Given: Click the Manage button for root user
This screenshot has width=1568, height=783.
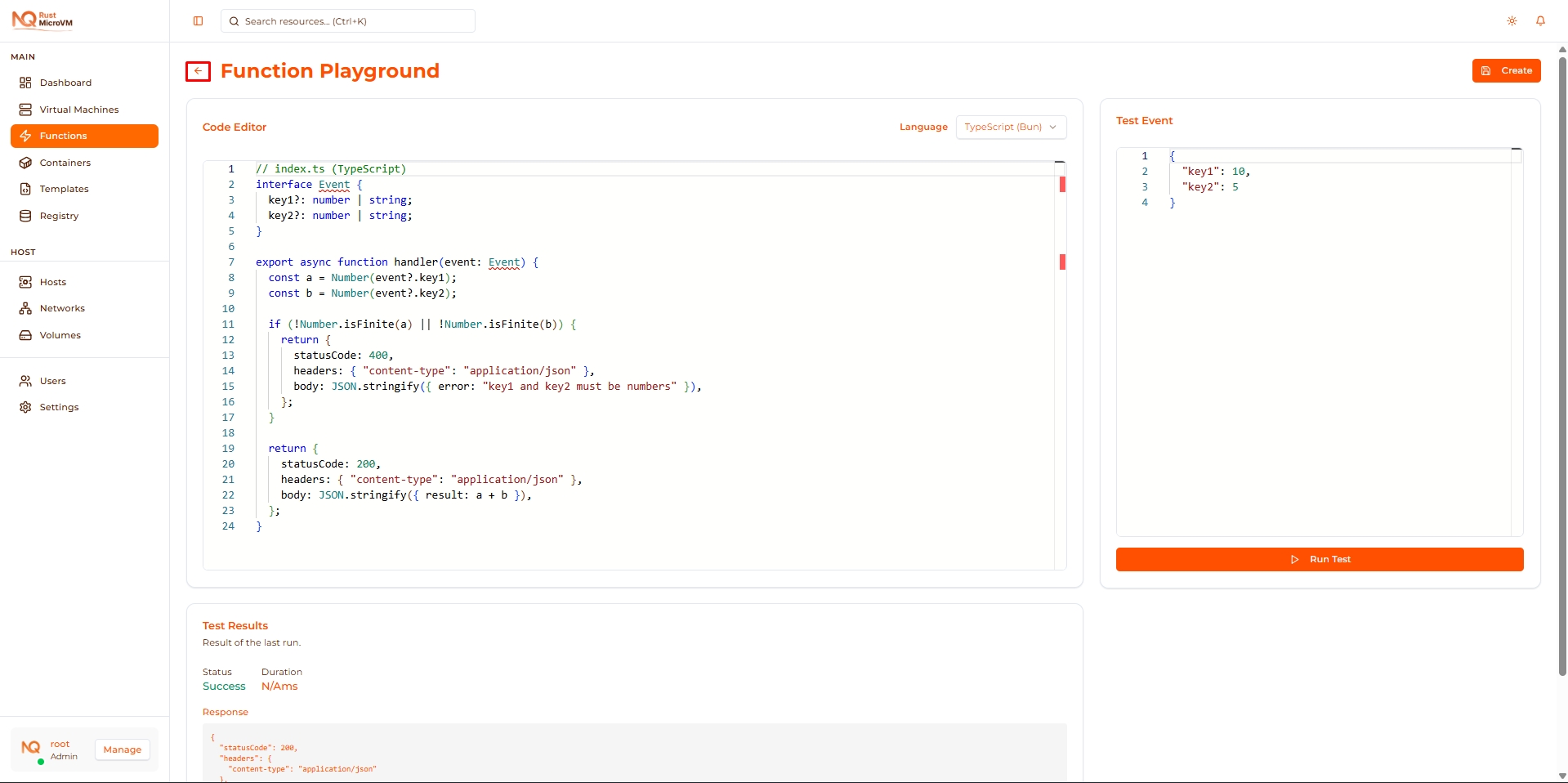Looking at the screenshot, I should 122,749.
